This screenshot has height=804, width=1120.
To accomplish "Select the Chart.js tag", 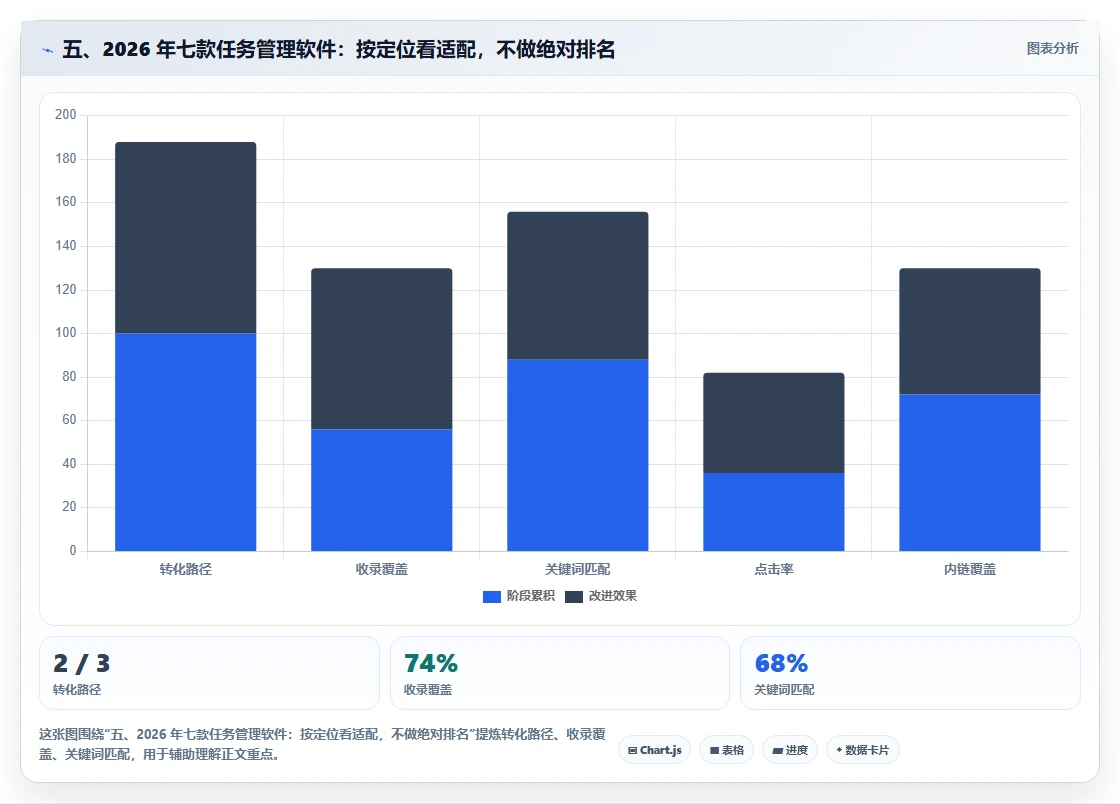I will tap(654, 750).
